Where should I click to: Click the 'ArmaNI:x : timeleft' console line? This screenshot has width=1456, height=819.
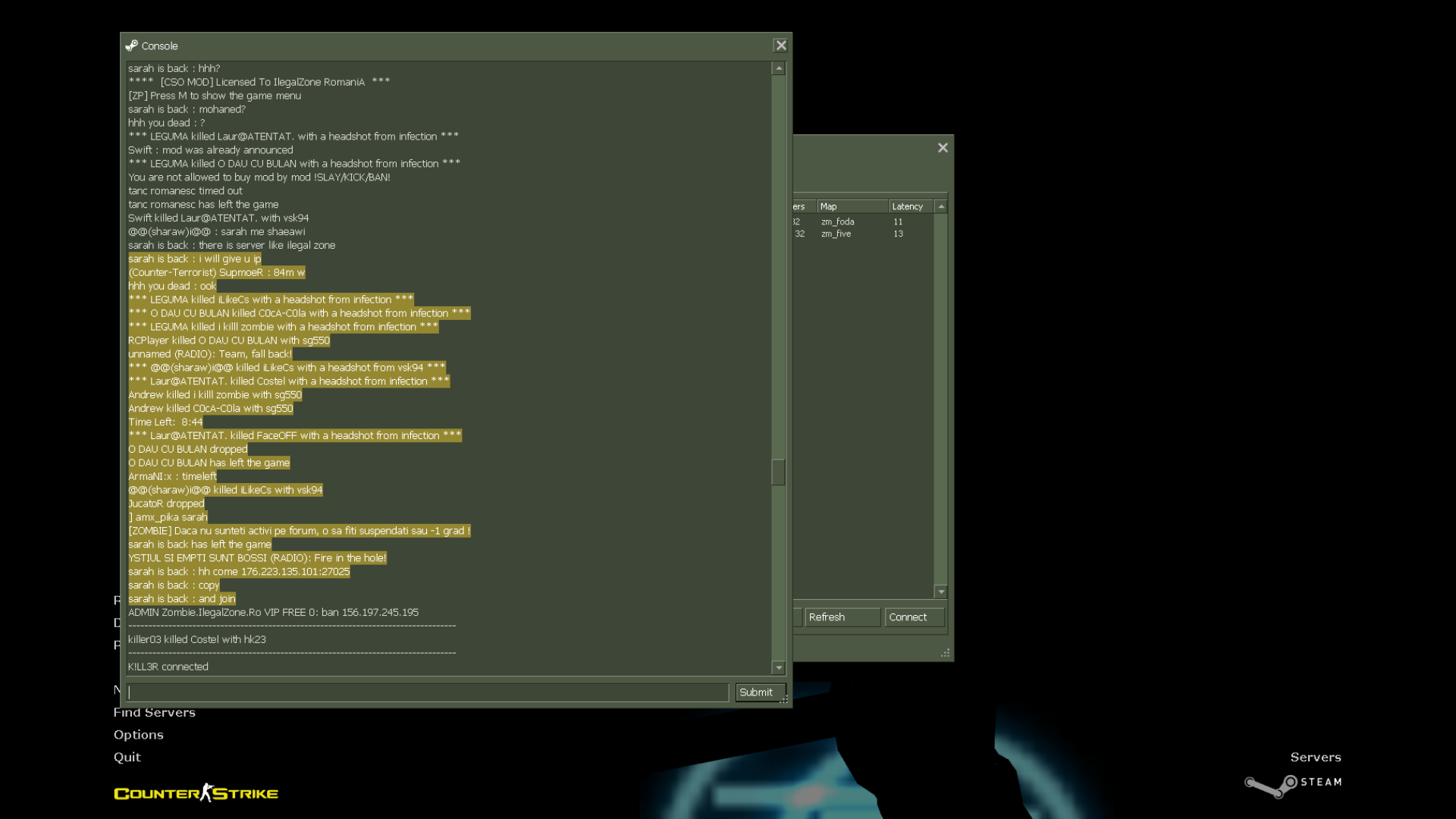tap(172, 476)
